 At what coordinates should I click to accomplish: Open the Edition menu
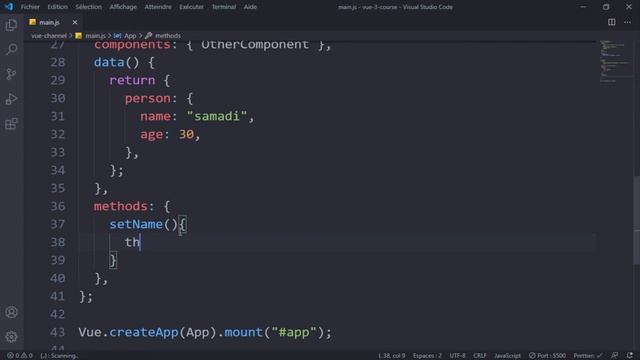pos(58,7)
